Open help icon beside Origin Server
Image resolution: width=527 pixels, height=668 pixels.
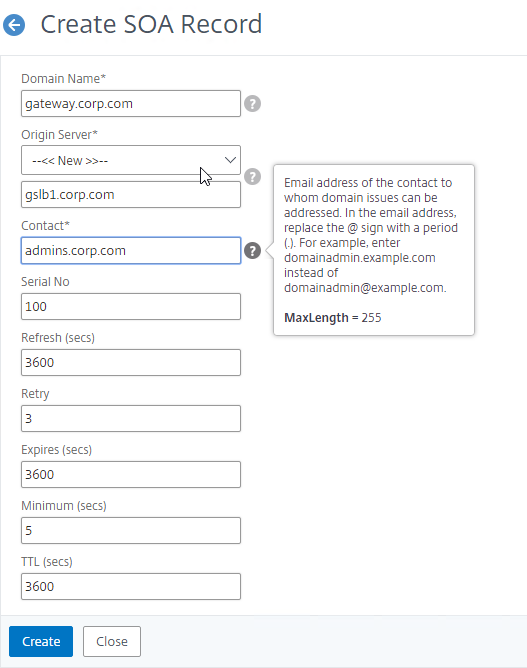pyautogui.click(x=253, y=176)
